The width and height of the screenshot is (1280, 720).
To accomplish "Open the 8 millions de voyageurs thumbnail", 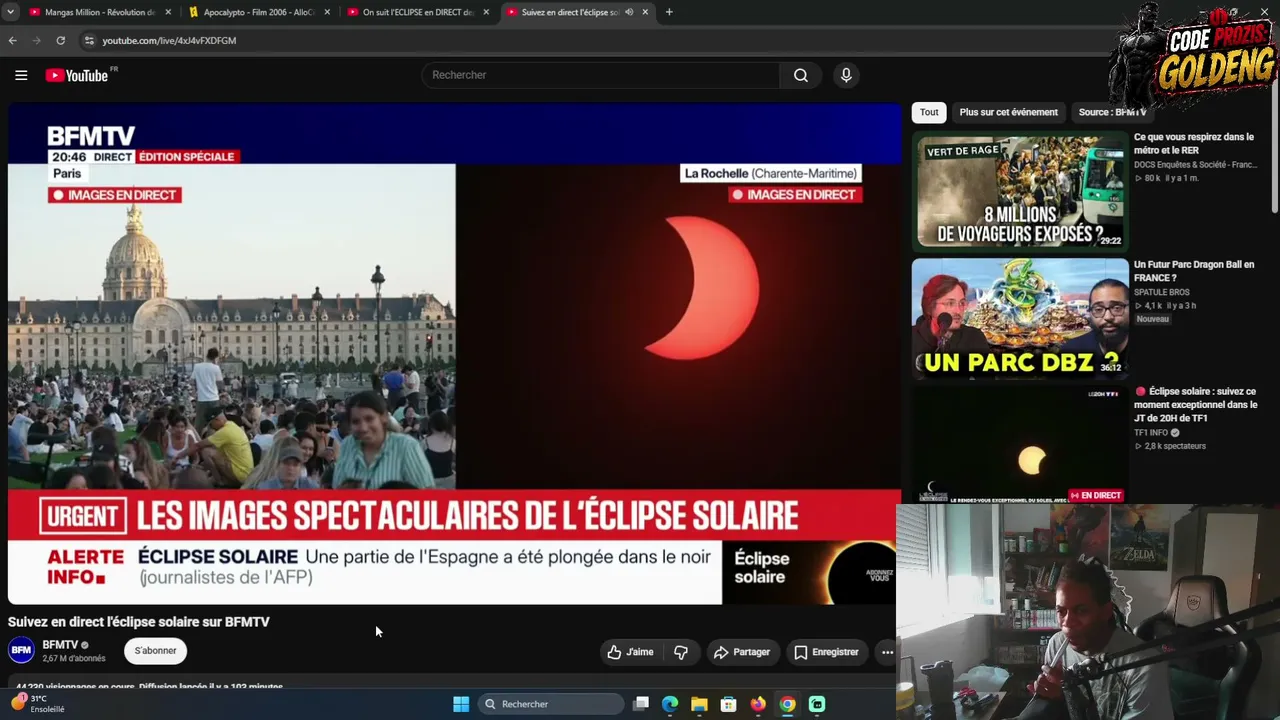I will tap(1020, 191).
